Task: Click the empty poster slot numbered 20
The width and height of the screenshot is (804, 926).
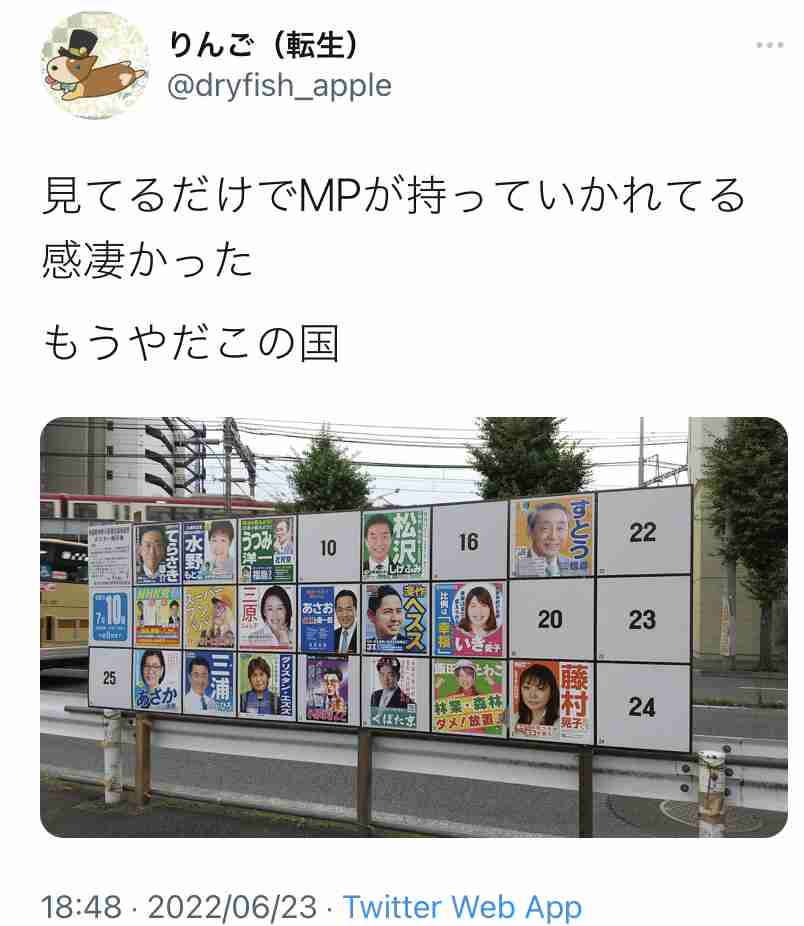Action: click(551, 619)
